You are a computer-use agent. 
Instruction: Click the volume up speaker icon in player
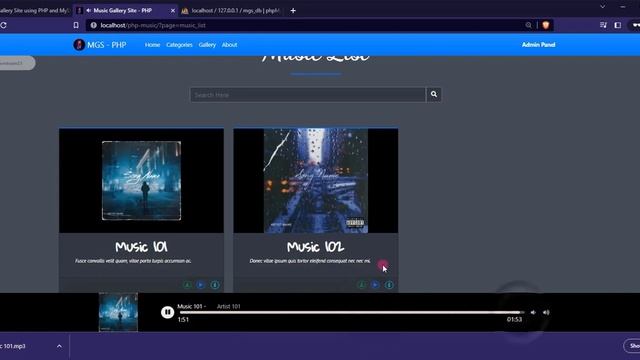[546, 312]
